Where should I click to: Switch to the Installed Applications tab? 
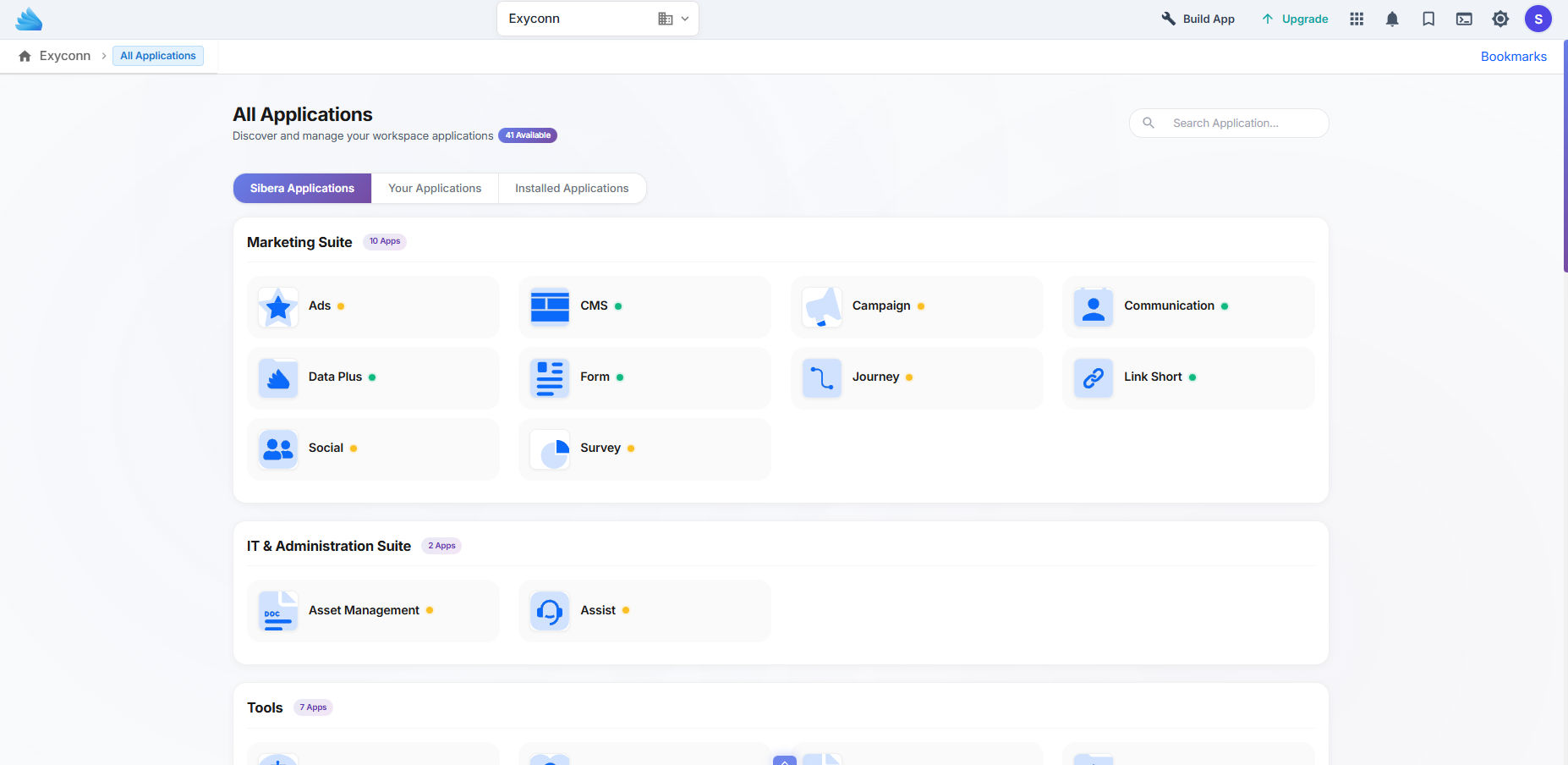click(x=572, y=188)
